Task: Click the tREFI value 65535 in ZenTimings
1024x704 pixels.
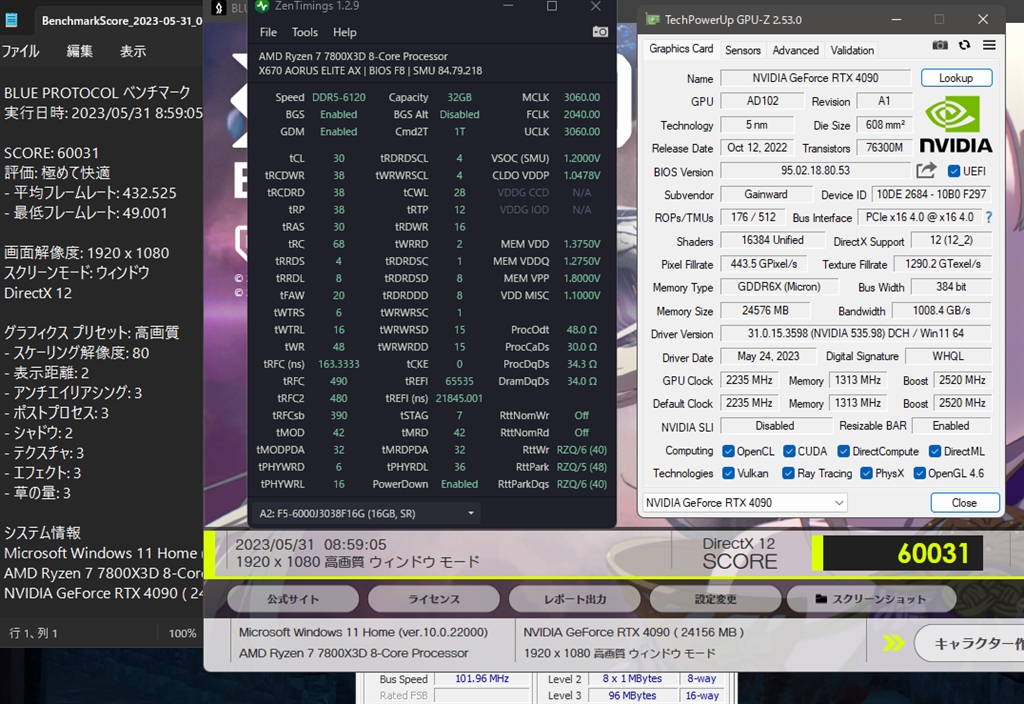Action: click(x=459, y=381)
